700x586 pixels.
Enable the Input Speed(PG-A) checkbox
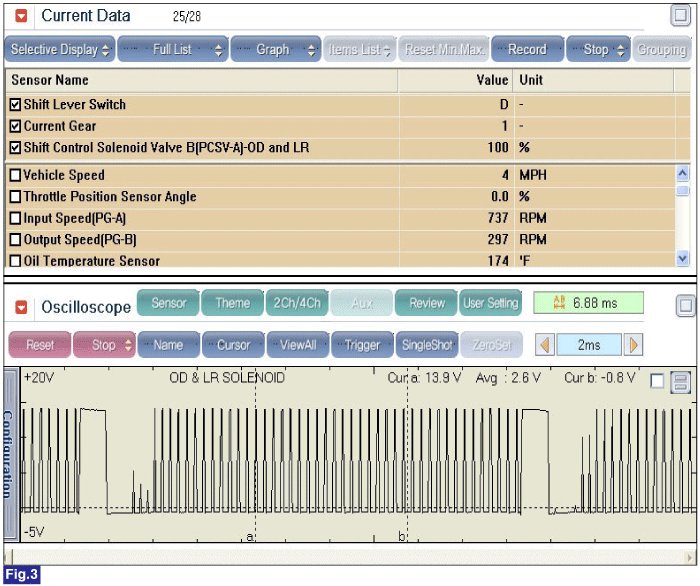[15, 218]
